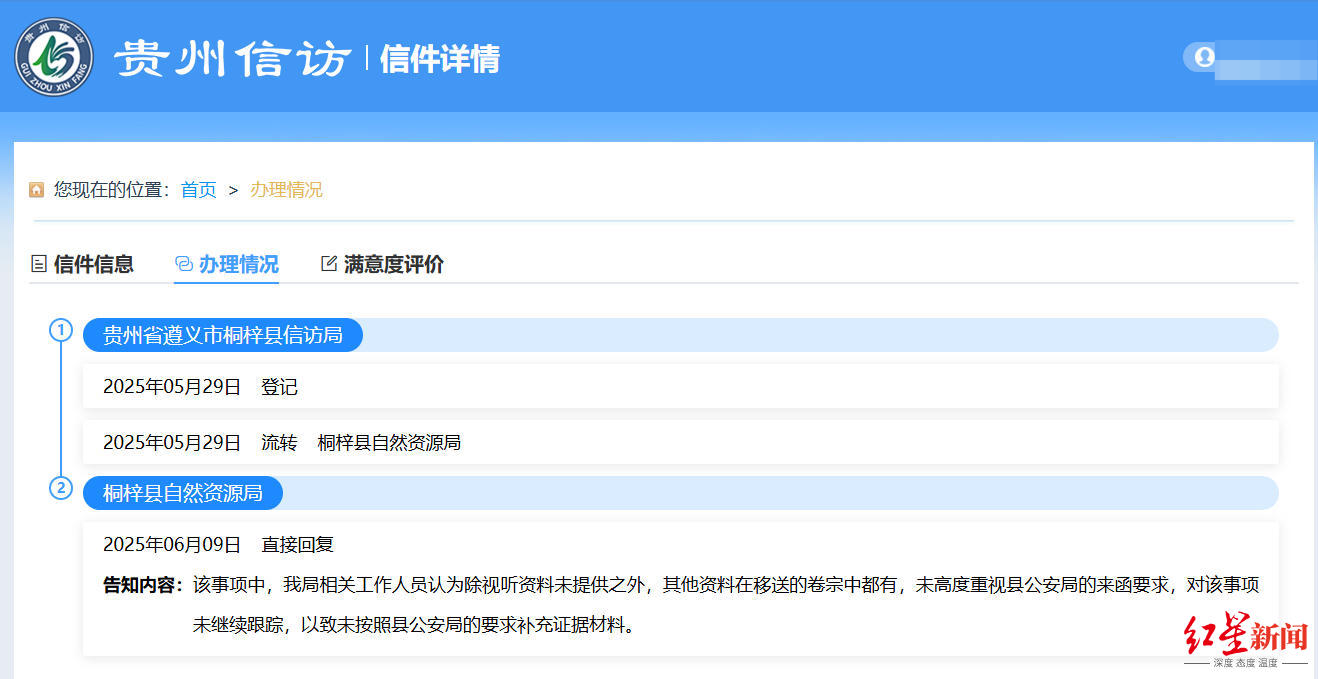Image resolution: width=1318 pixels, height=679 pixels.
Task: Click the 直接回复 reply record
Action: 219,544
